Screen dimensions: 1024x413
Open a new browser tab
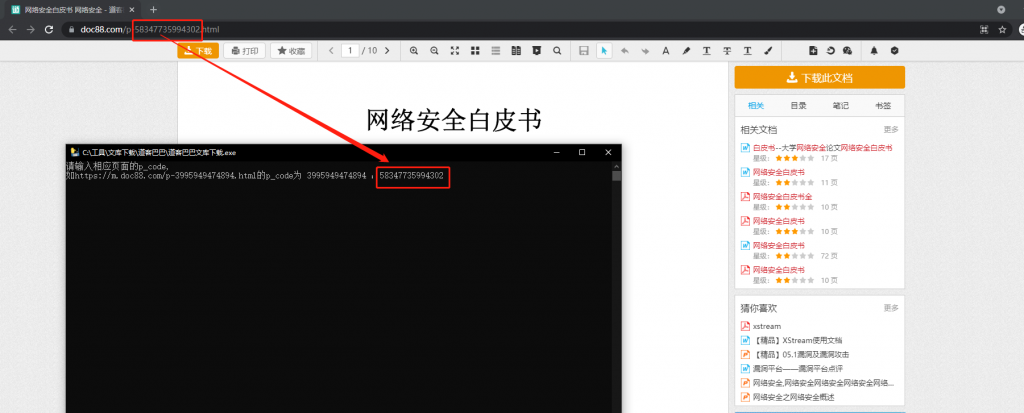click(153, 9)
